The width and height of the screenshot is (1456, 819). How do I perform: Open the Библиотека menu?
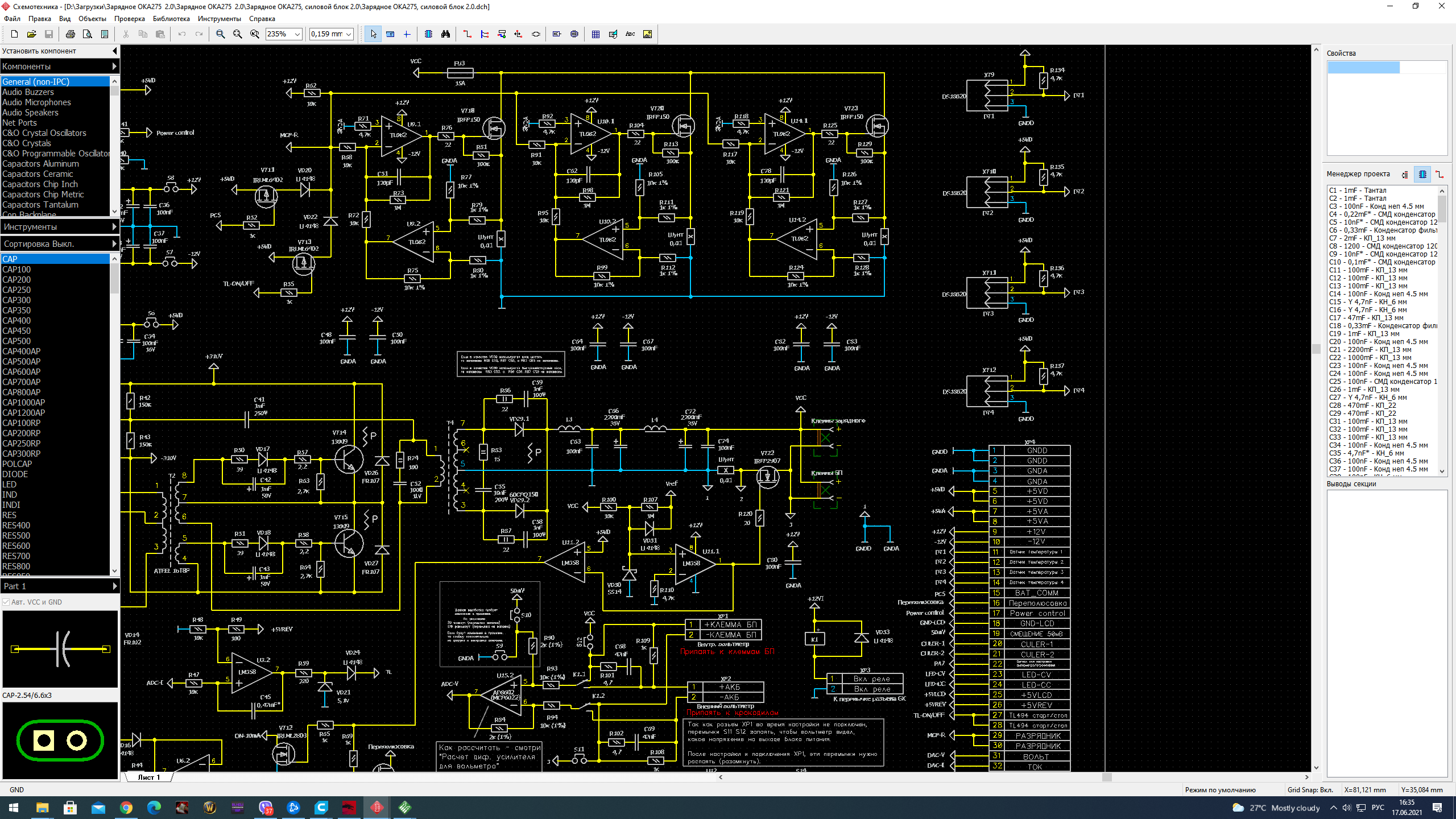pos(171,19)
